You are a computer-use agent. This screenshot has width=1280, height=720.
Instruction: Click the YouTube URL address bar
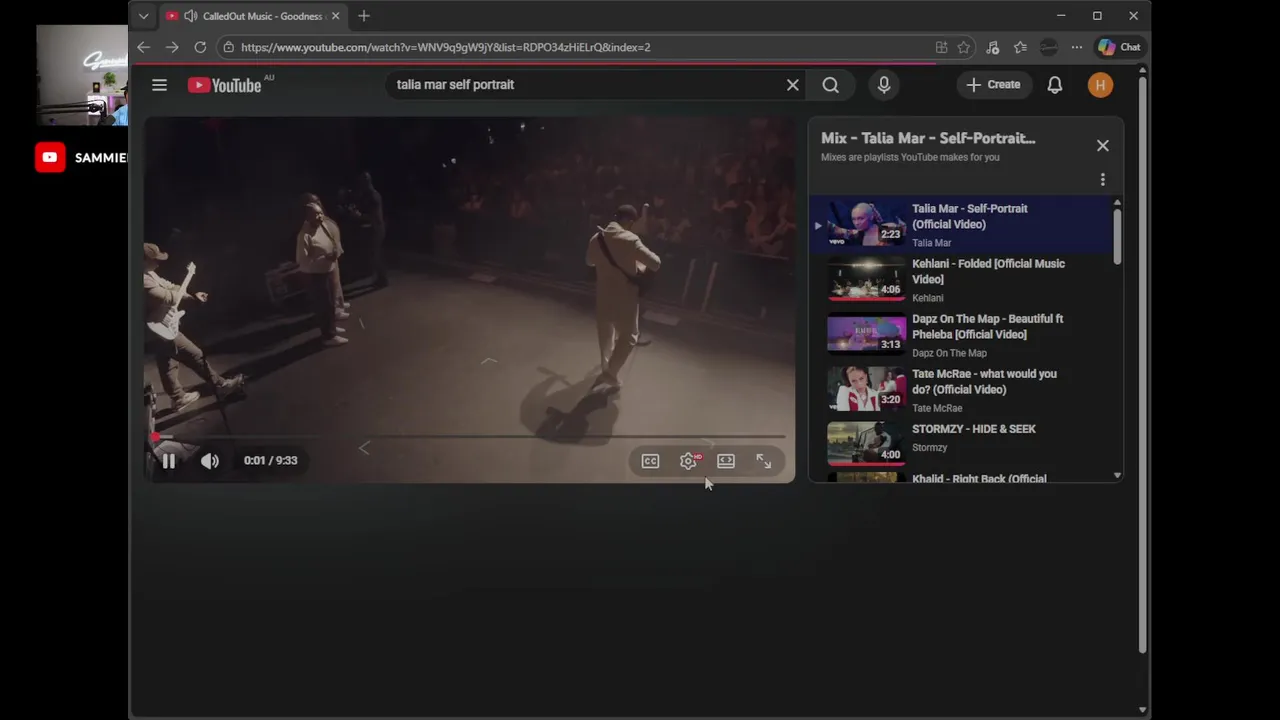(445, 47)
